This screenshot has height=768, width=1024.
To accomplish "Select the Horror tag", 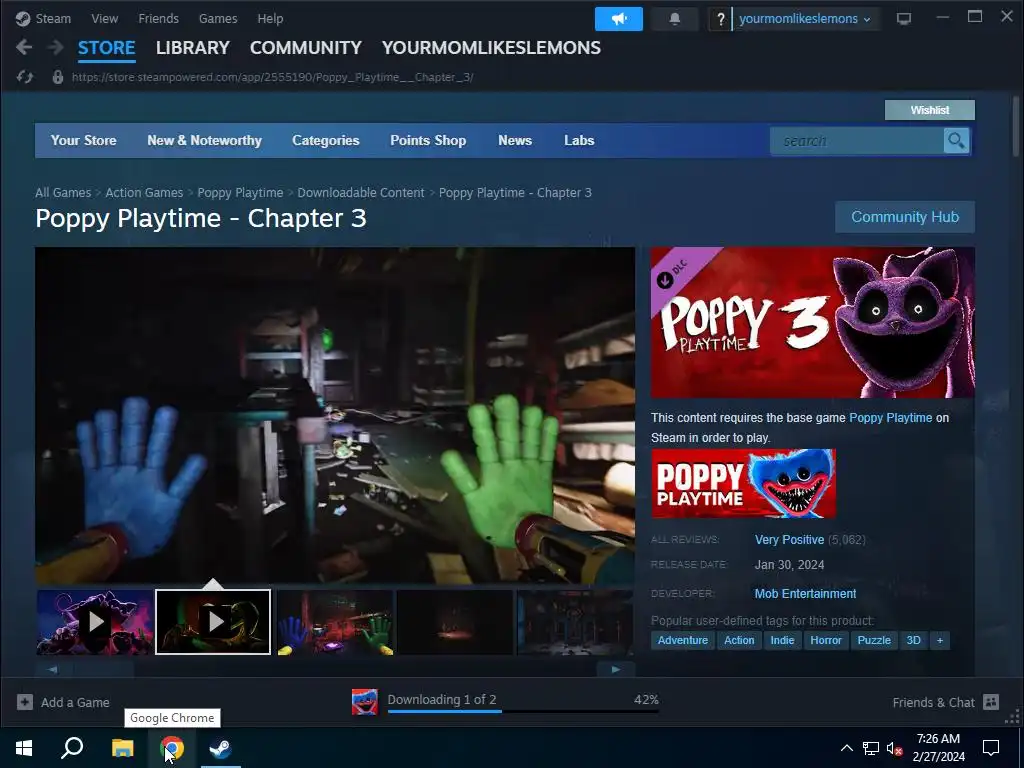I will tap(825, 640).
